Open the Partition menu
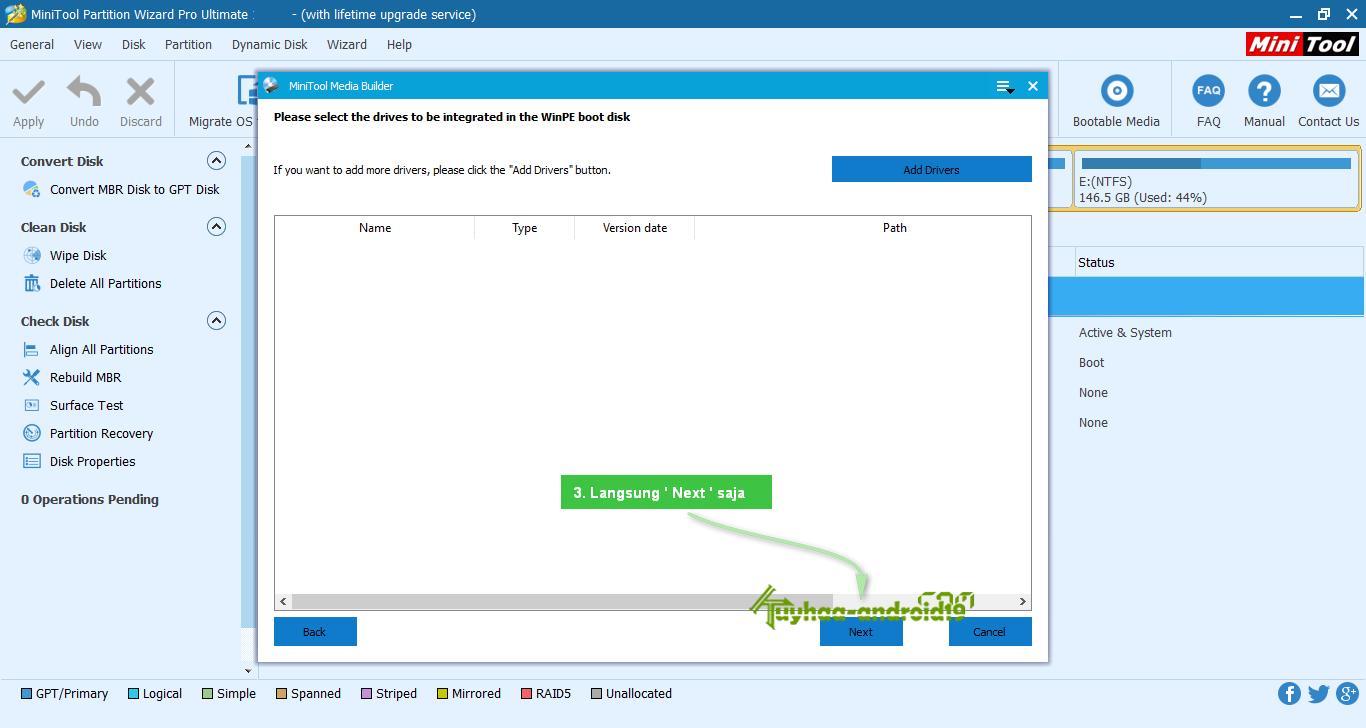The image size is (1366, 728). 188,44
